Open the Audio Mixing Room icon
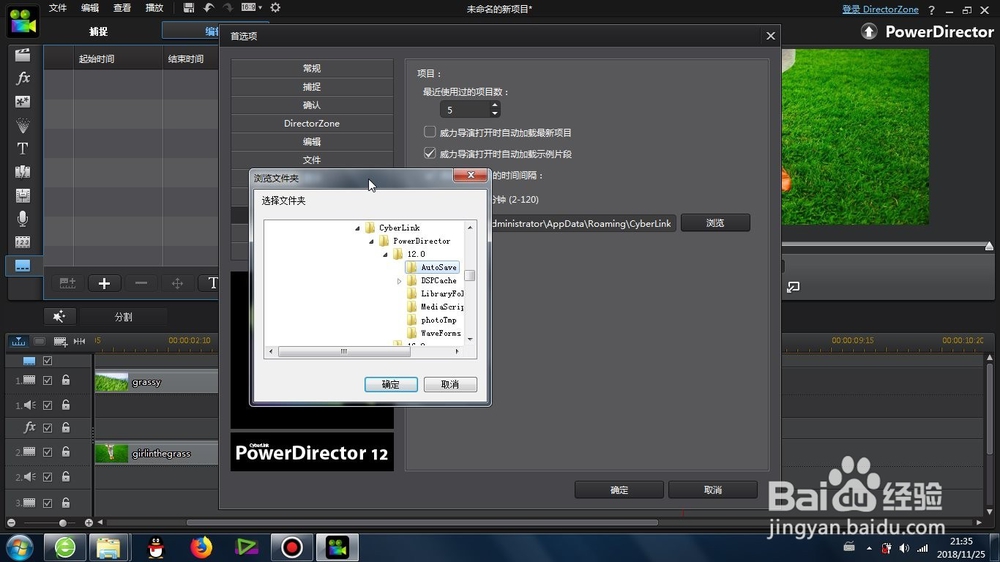Image resolution: width=1000 pixels, height=562 pixels. (x=22, y=195)
